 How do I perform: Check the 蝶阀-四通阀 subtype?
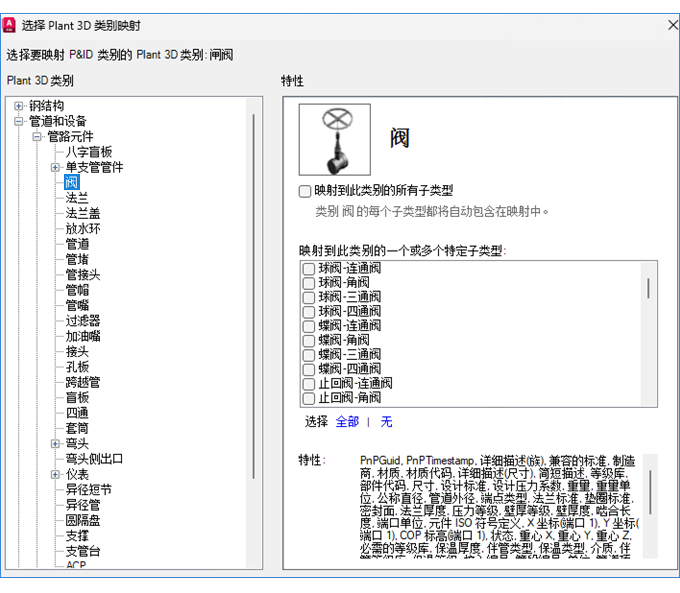tap(308, 369)
